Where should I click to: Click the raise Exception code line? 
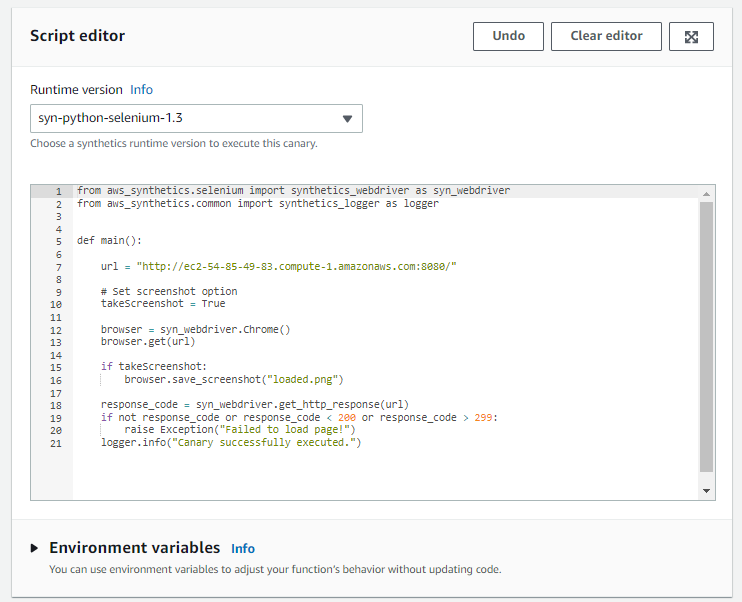(240, 430)
